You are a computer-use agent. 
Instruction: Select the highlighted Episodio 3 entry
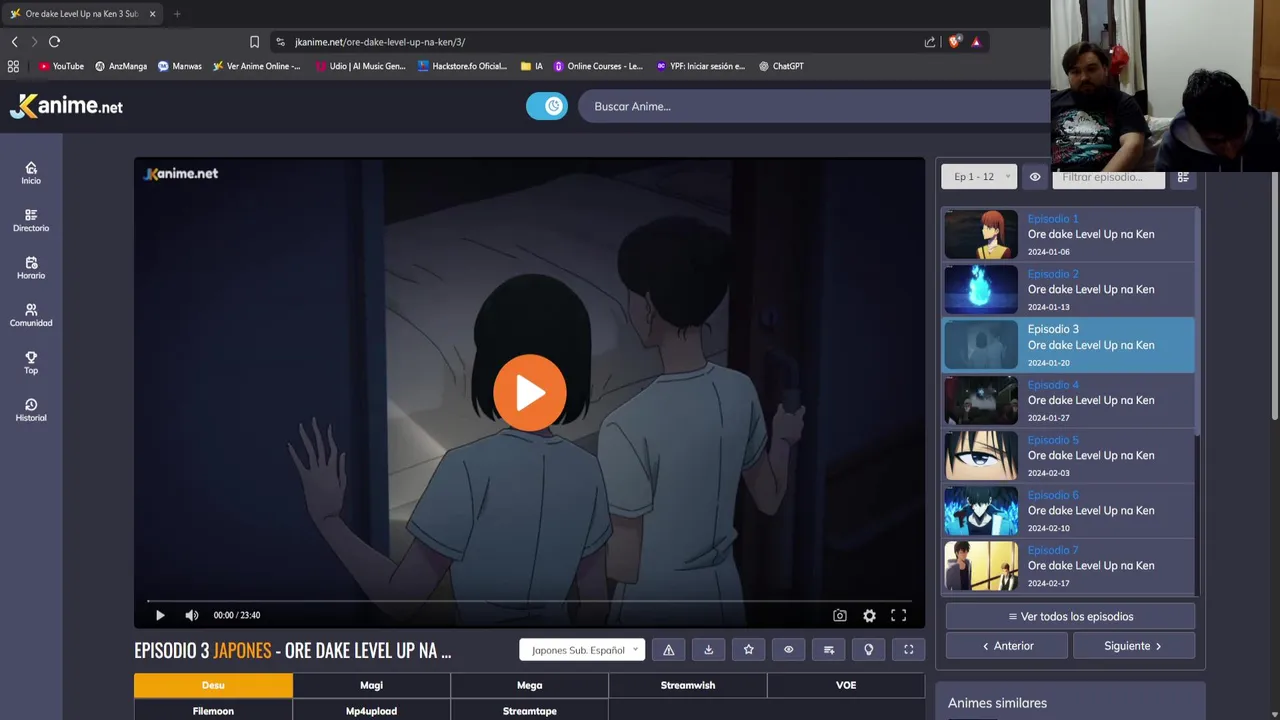click(1069, 345)
